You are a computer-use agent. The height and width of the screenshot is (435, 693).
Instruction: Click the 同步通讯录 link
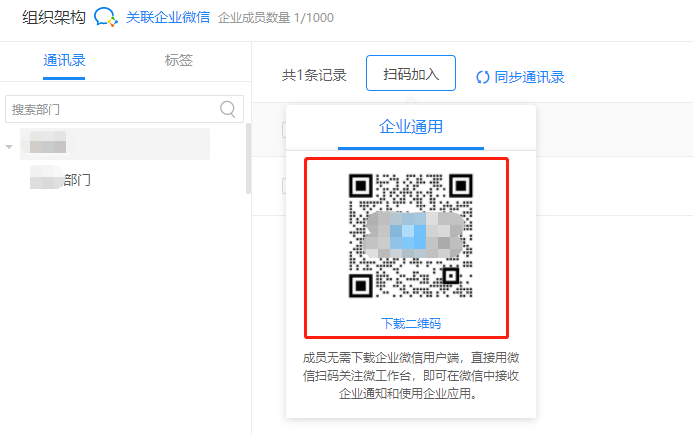pyautogui.click(x=529, y=77)
